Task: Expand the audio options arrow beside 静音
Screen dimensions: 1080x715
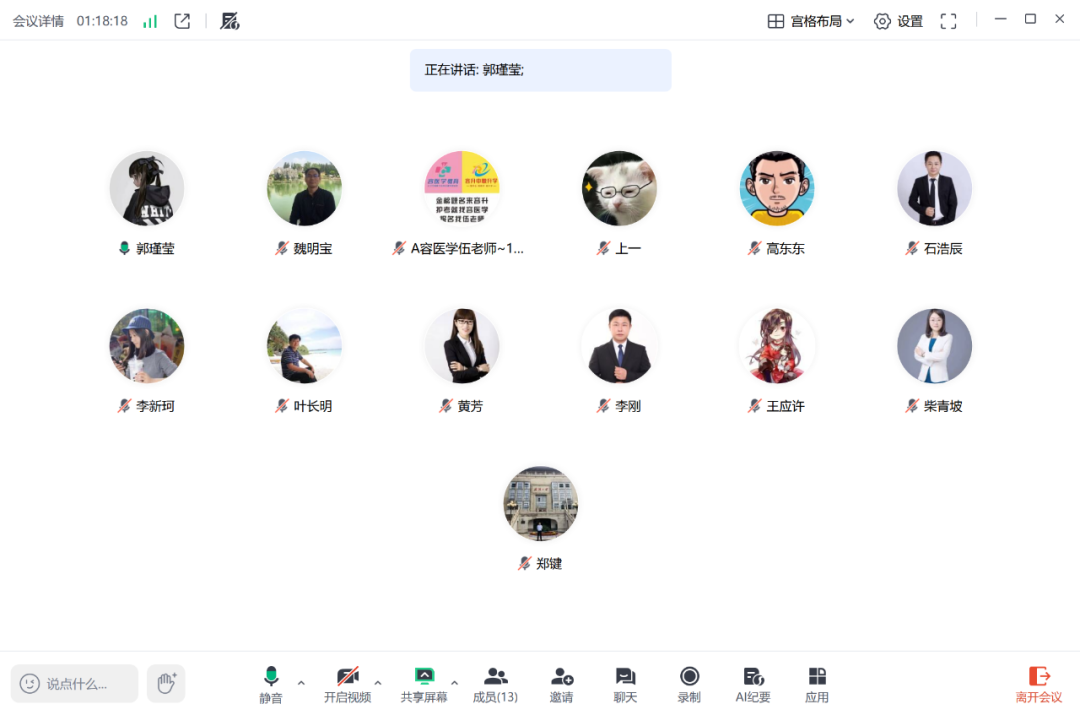Action: (x=301, y=683)
